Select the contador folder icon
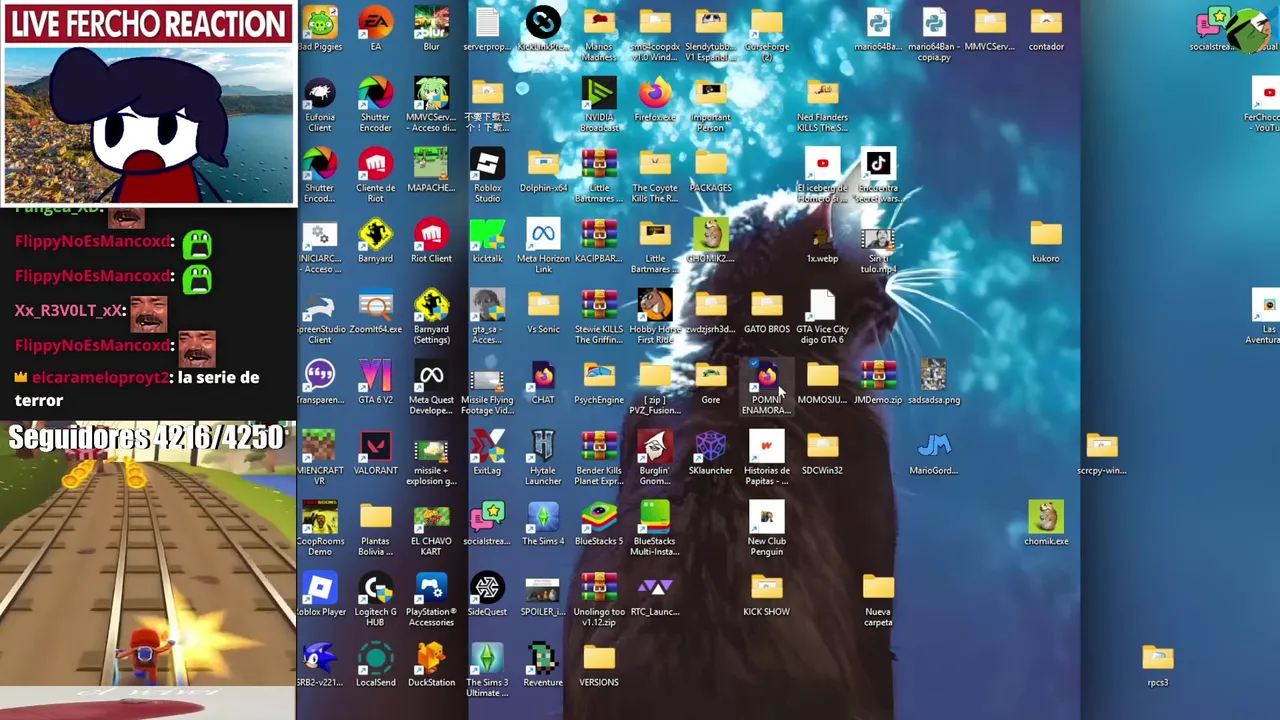Screen dimensions: 1280x720 pyautogui.click(x=1046, y=23)
